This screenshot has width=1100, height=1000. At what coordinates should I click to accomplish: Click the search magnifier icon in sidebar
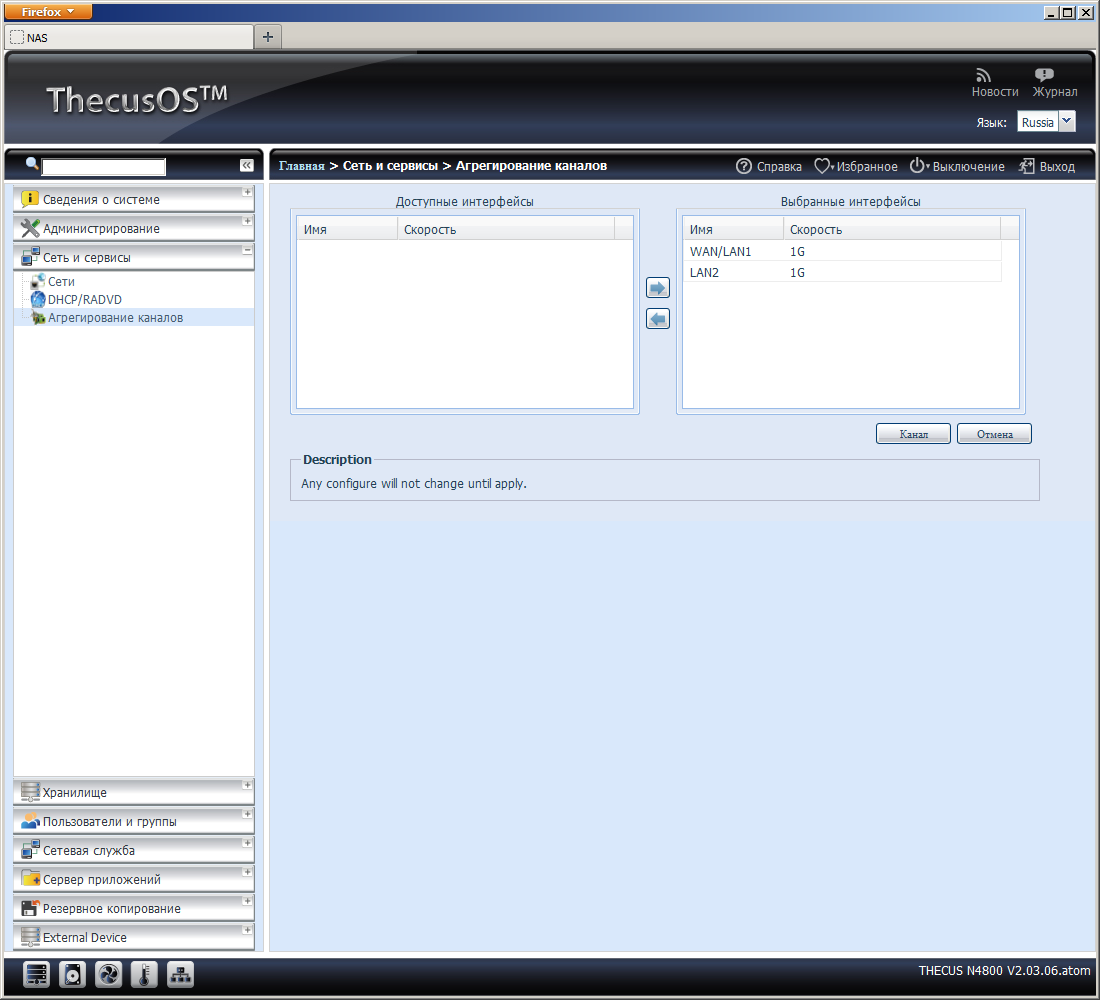pos(32,164)
